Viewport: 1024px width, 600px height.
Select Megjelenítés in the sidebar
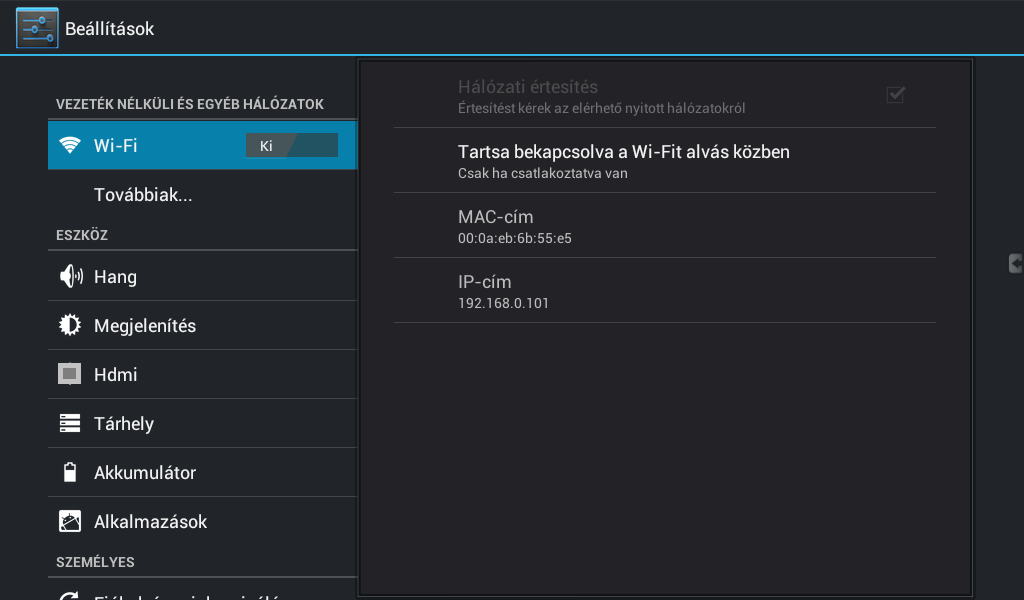[x=202, y=325]
